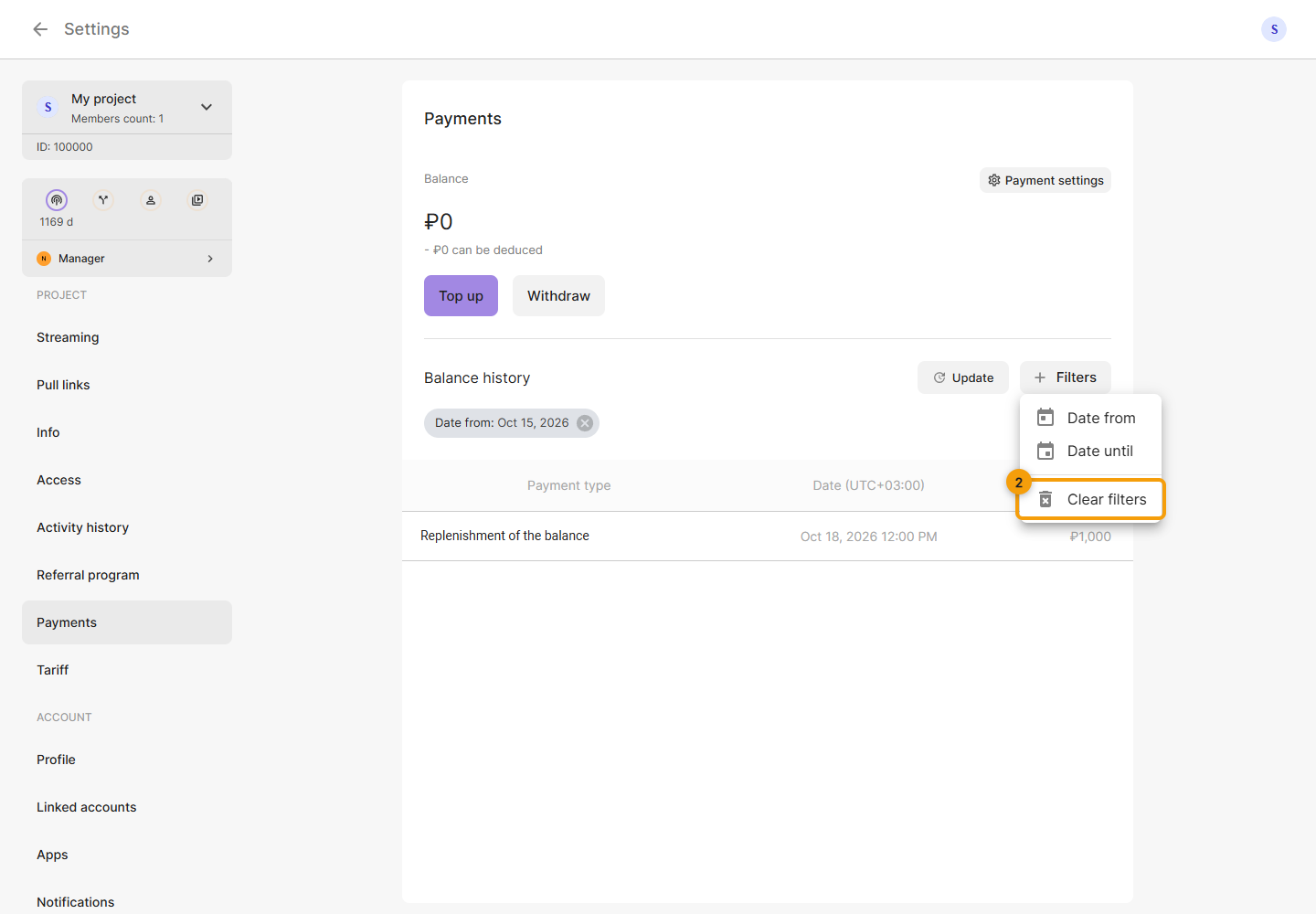Select the streaming broadcast icon above 1169 d

(57, 200)
